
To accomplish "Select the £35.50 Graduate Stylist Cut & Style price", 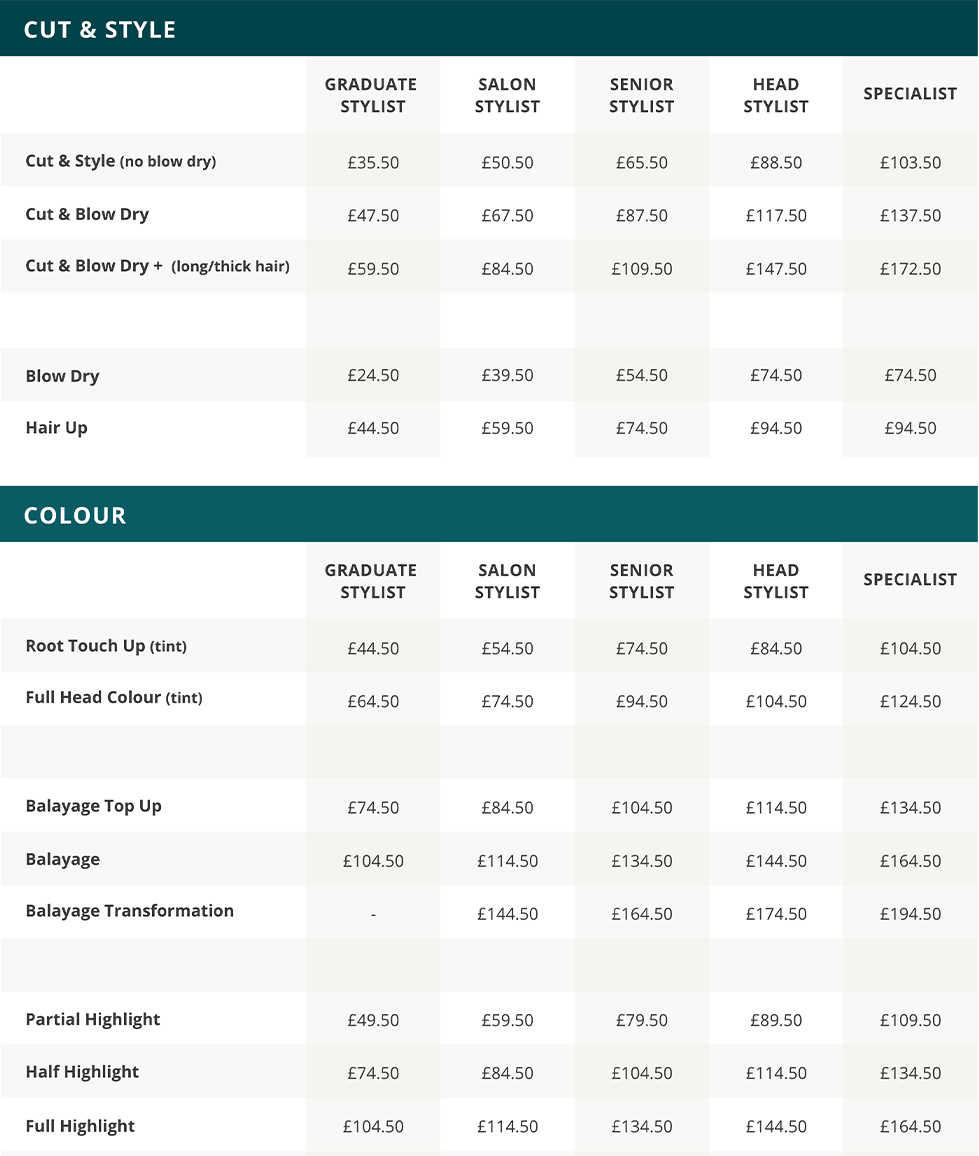I will [373, 162].
